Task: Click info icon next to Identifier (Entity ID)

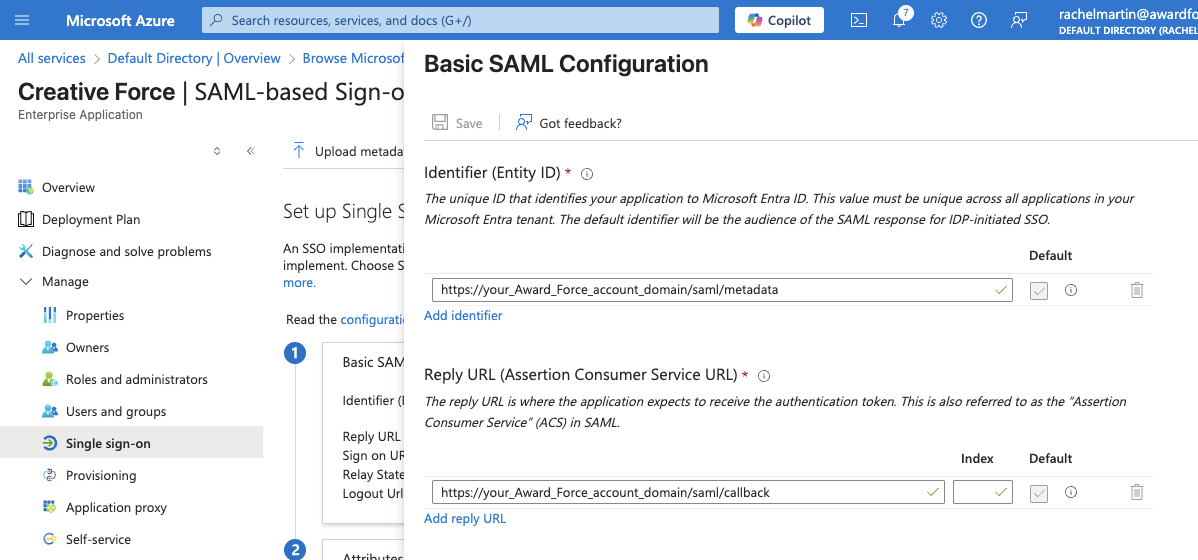Action: (587, 173)
